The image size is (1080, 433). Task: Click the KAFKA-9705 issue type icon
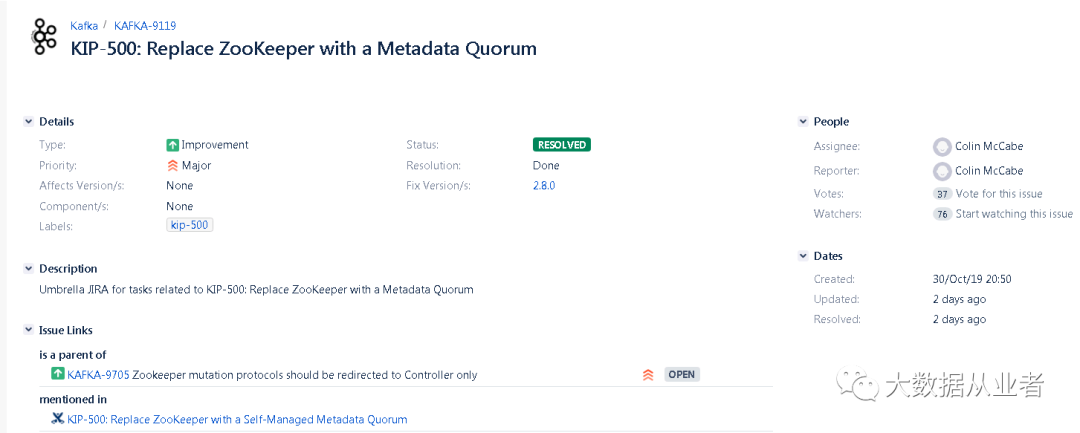click(58, 375)
